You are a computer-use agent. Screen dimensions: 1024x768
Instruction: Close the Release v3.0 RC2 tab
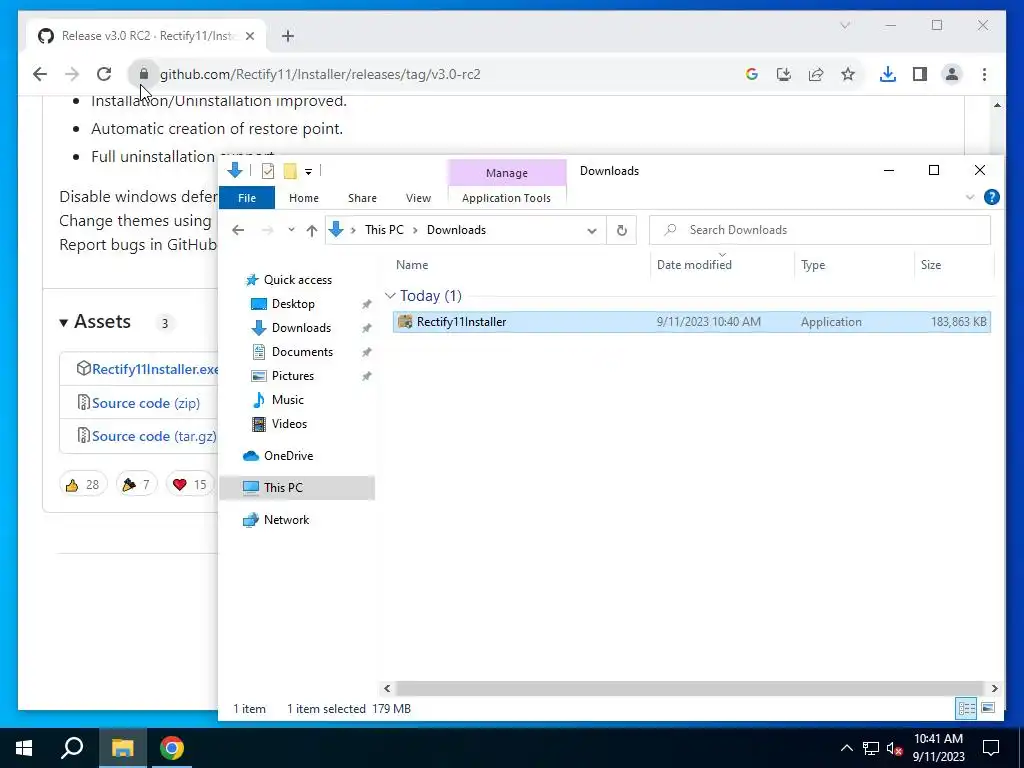tap(249, 36)
